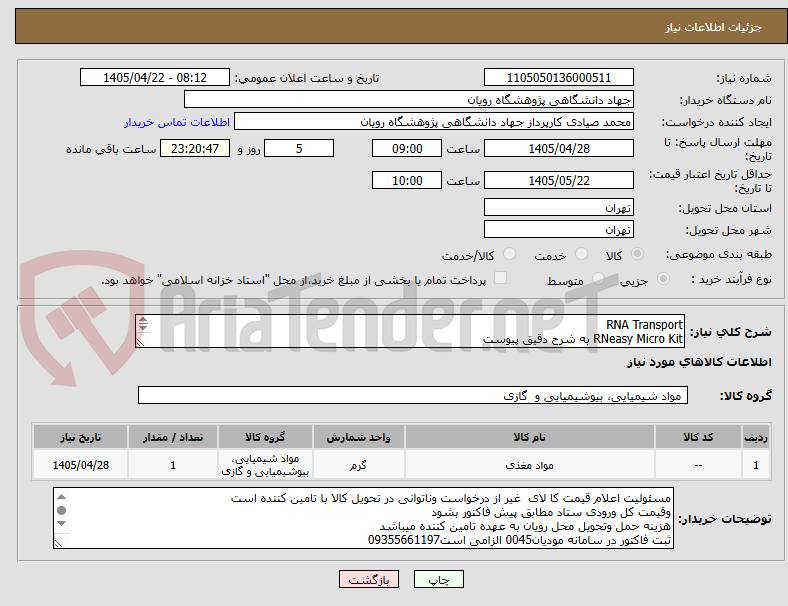
Task: Click the buyer organization name field
Action: (409, 99)
